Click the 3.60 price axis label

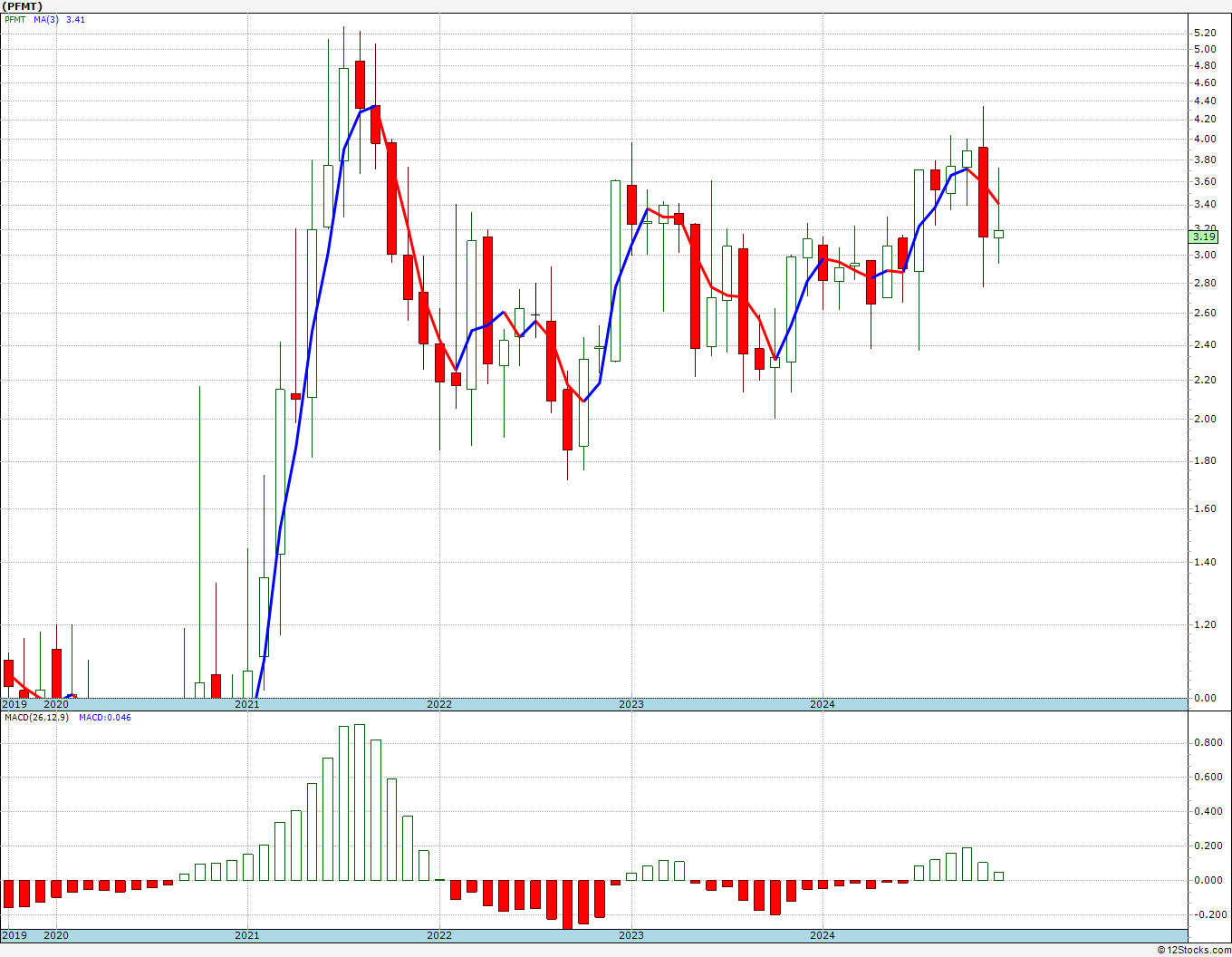click(1205, 181)
